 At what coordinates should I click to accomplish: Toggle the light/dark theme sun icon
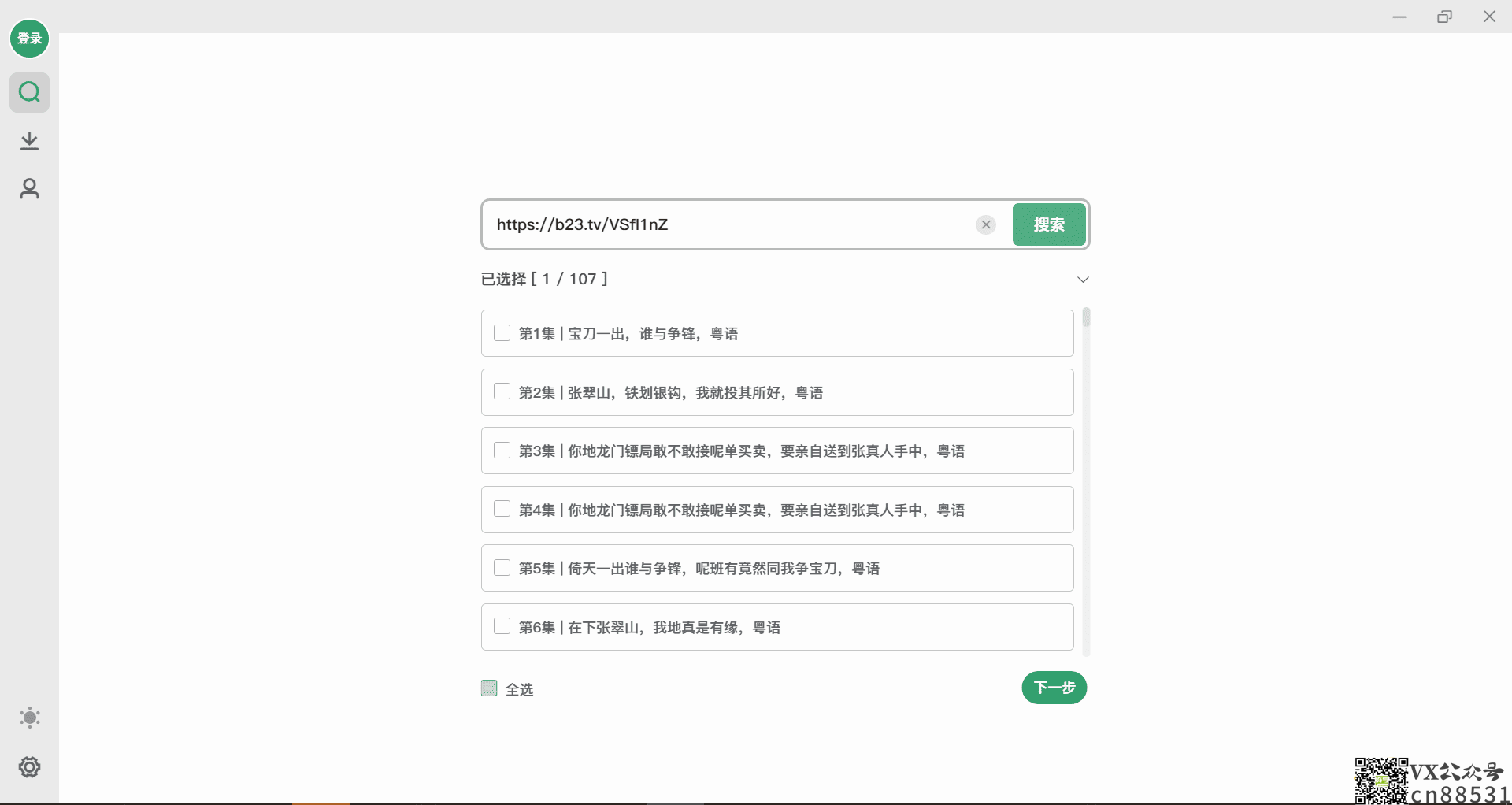(30, 718)
